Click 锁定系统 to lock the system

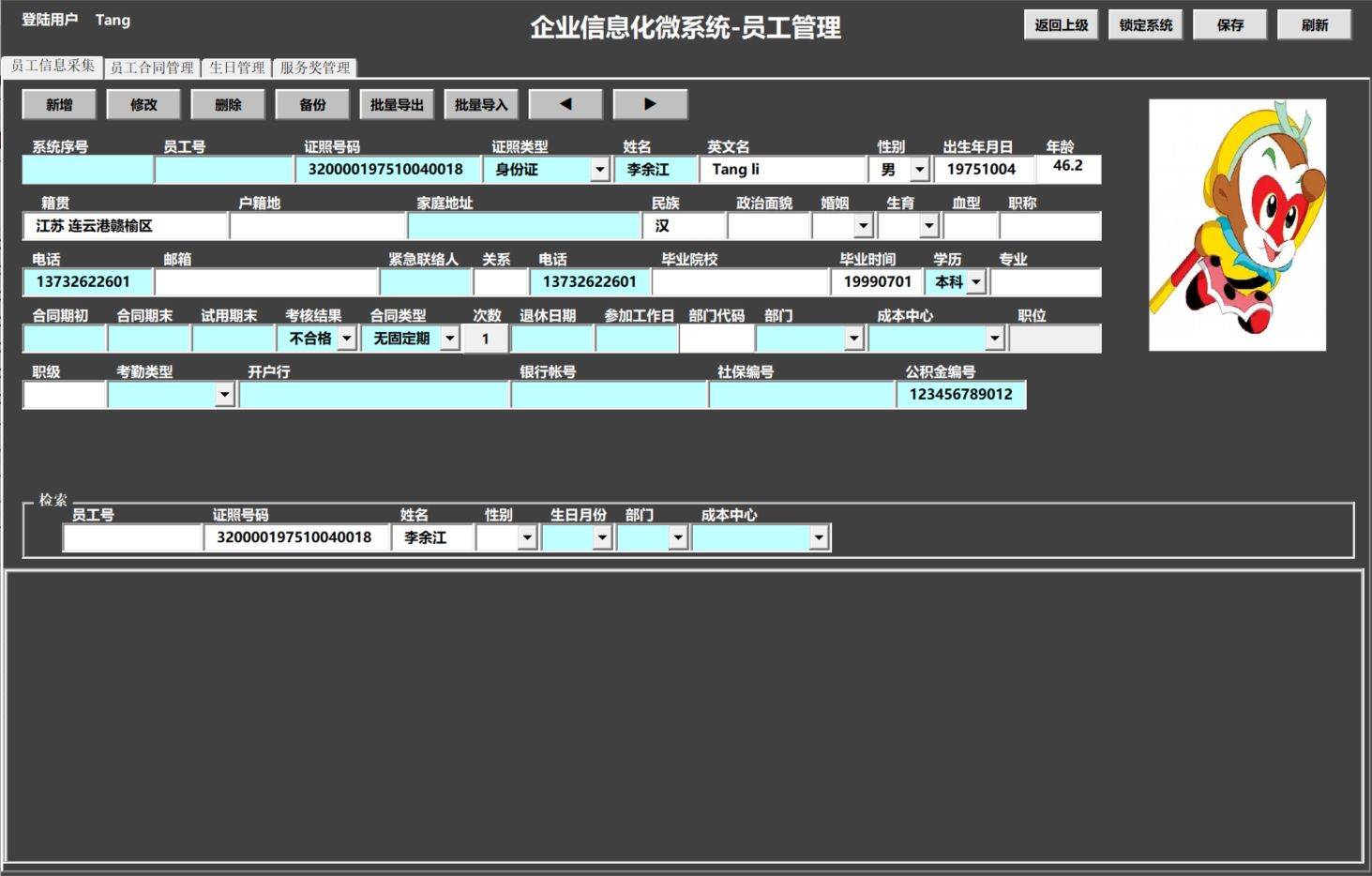pos(1145,24)
